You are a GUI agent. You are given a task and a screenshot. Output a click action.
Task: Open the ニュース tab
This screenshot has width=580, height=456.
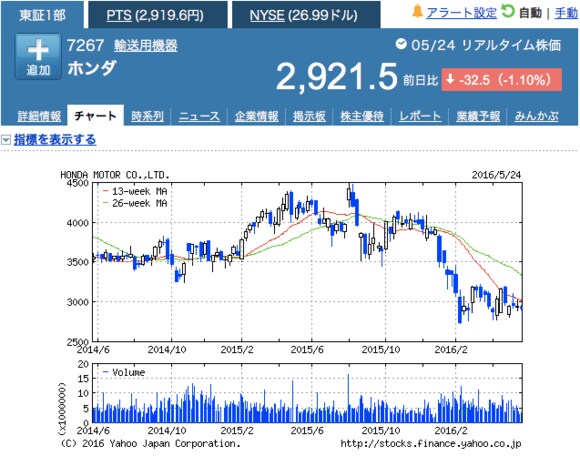[x=199, y=116]
